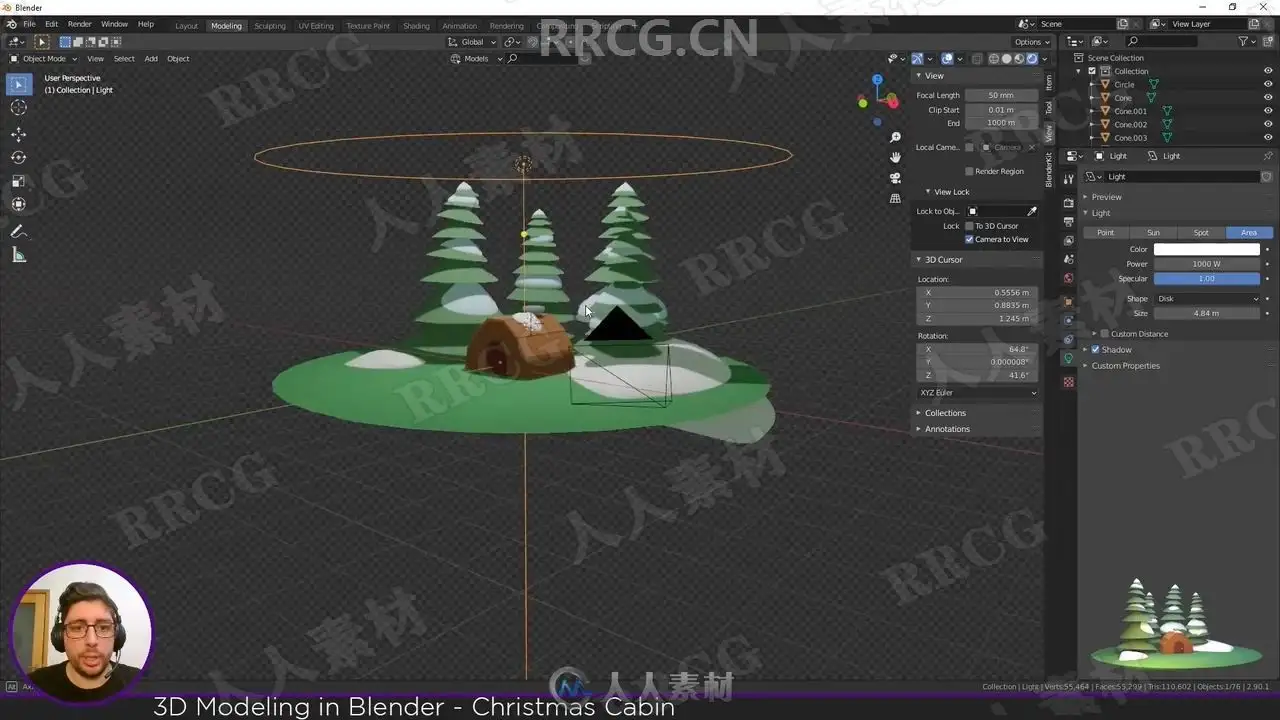
Task: Select the Select Box tool
Action: (18, 85)
